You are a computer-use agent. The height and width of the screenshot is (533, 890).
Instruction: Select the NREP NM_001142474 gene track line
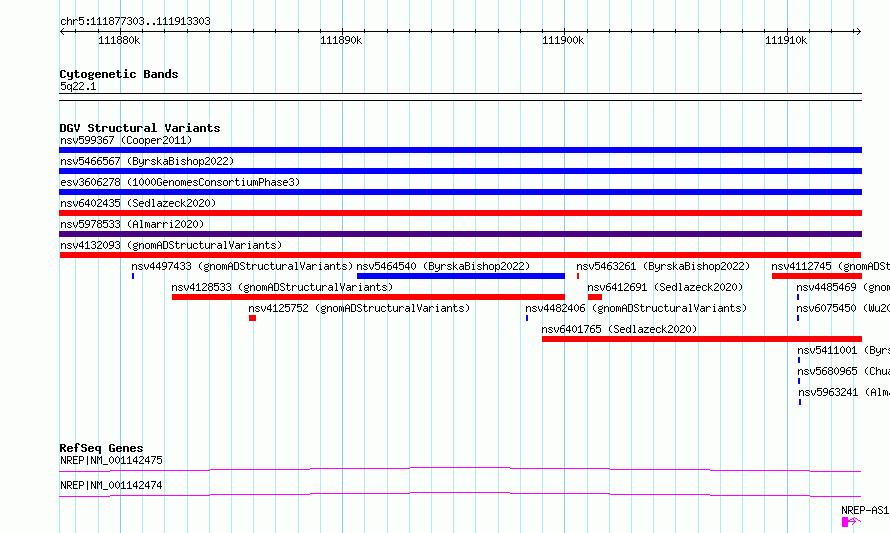pyautogui.click(x=460, y=494)
